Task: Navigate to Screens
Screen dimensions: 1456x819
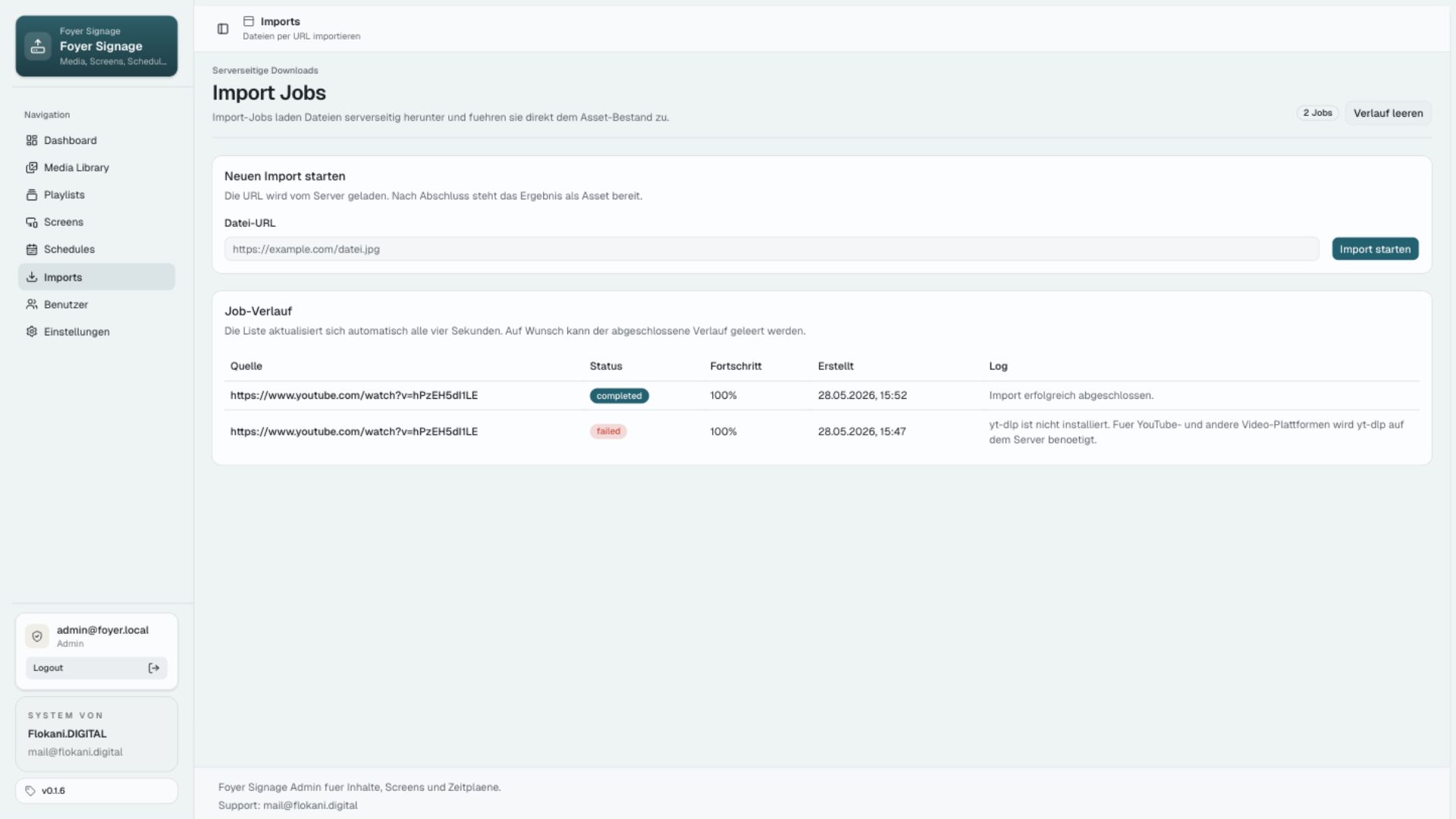Action: pyautogui.click(x=96, y=222)
